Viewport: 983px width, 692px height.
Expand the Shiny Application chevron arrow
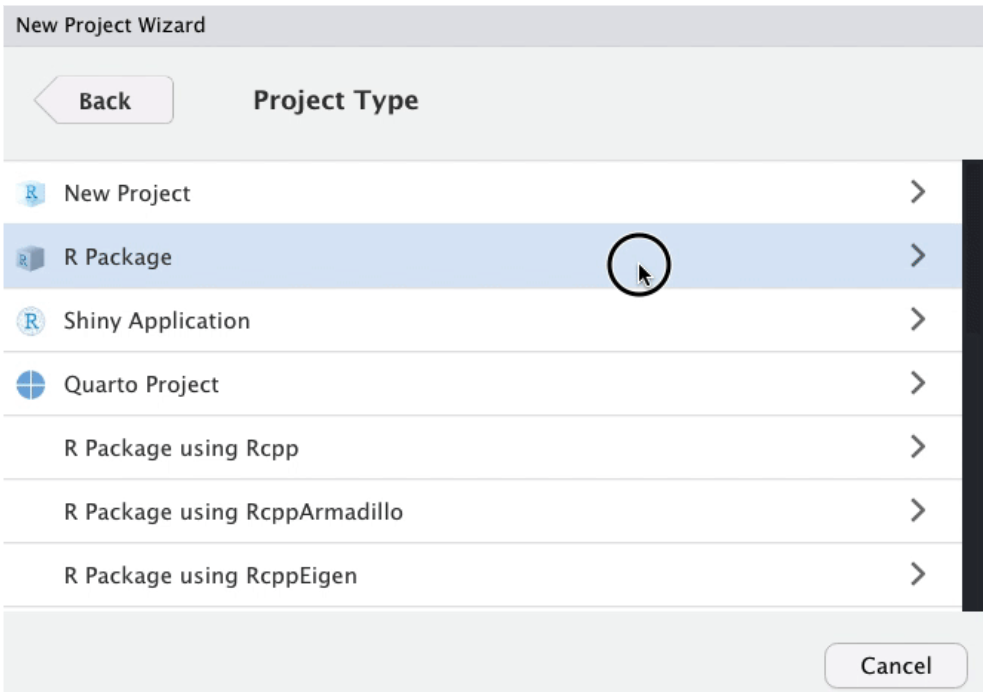click(918, 320)
